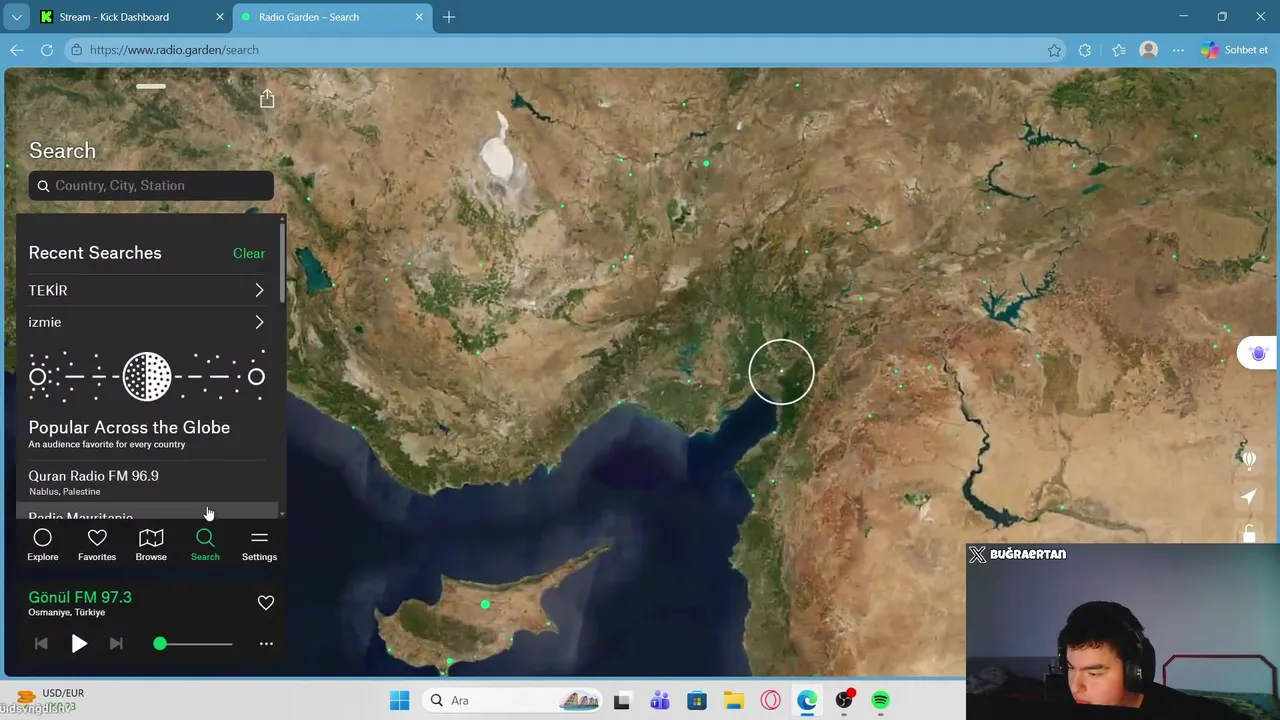Close the Radio Garden browser tab
This screenshot has width=1280, height=720.
click(420, 17)
